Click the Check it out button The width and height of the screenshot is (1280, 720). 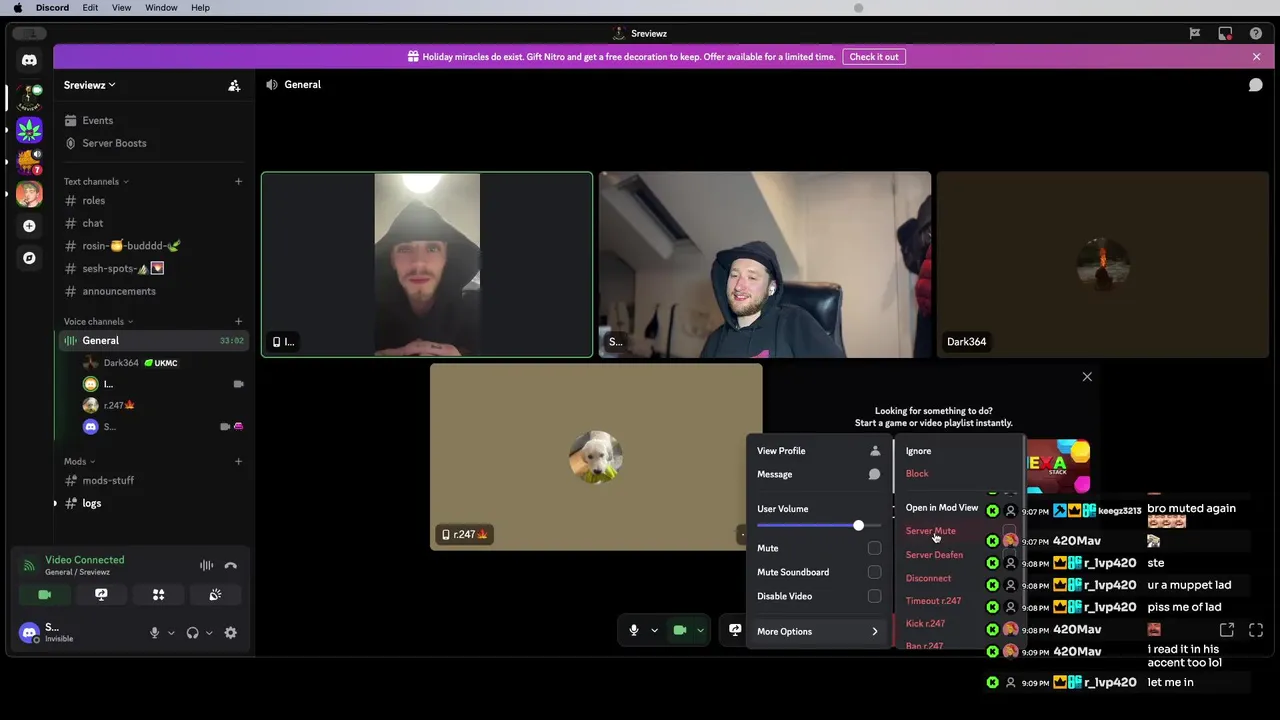click(x=874, y=57)
